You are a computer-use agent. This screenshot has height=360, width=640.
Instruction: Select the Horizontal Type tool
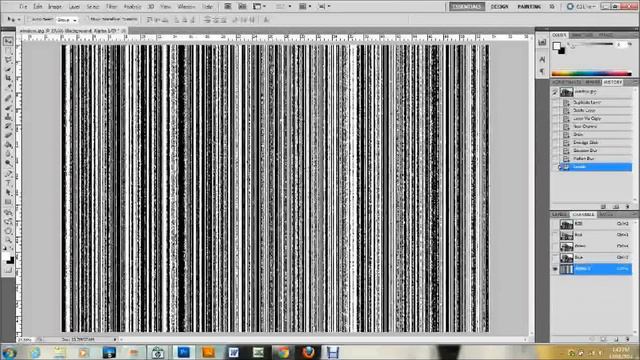[8, 184]
